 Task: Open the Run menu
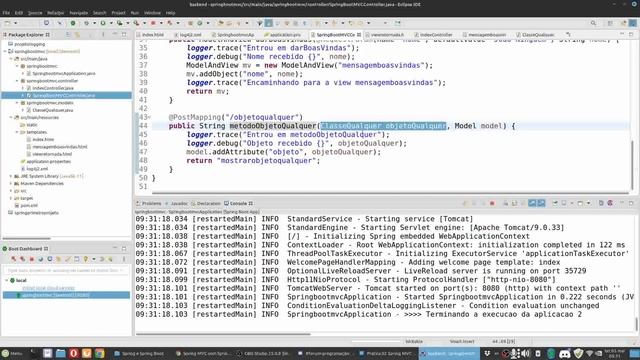[x=134, y=13]
